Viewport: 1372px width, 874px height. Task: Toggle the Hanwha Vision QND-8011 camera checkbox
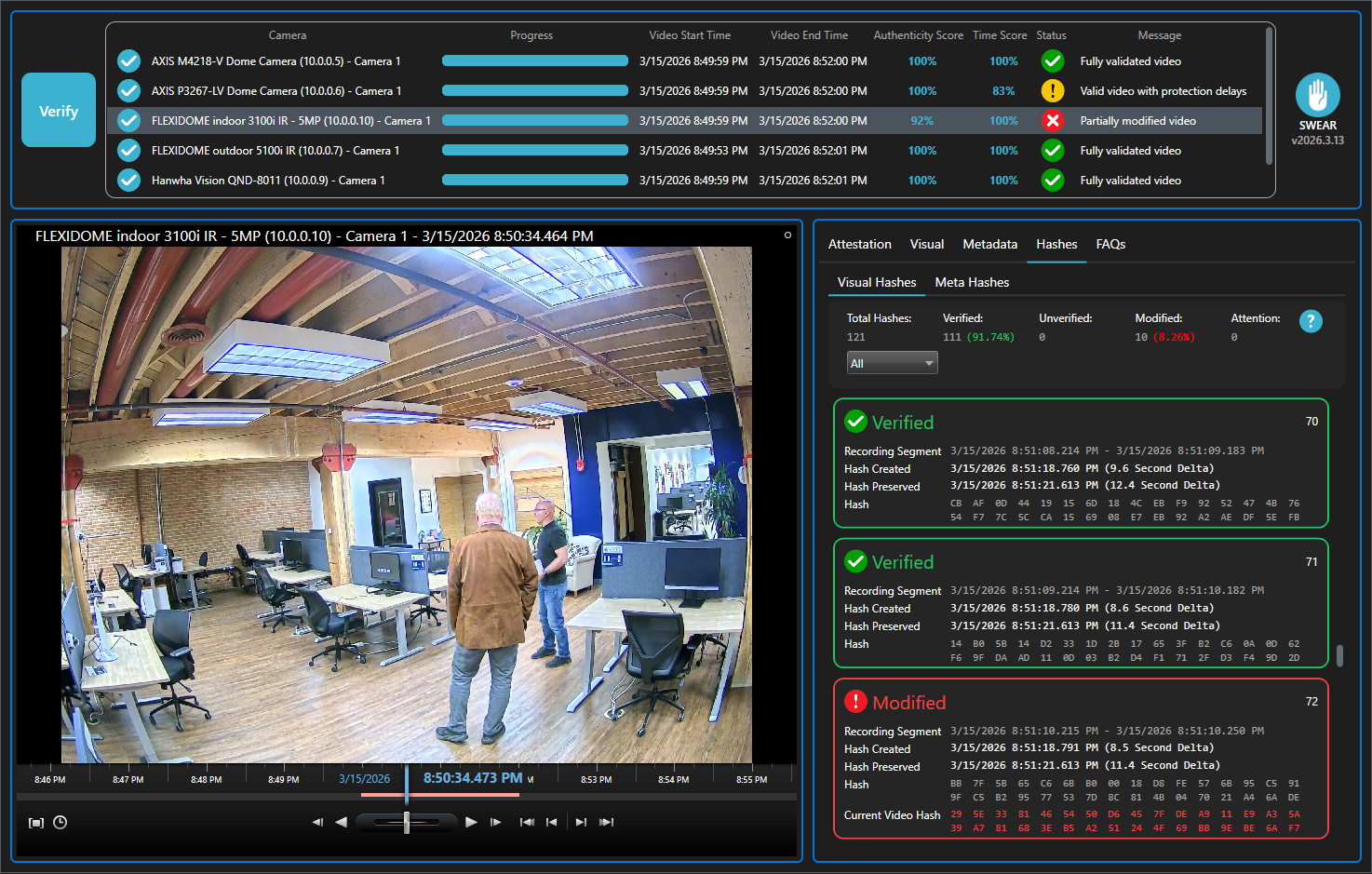tap(128, 181)
